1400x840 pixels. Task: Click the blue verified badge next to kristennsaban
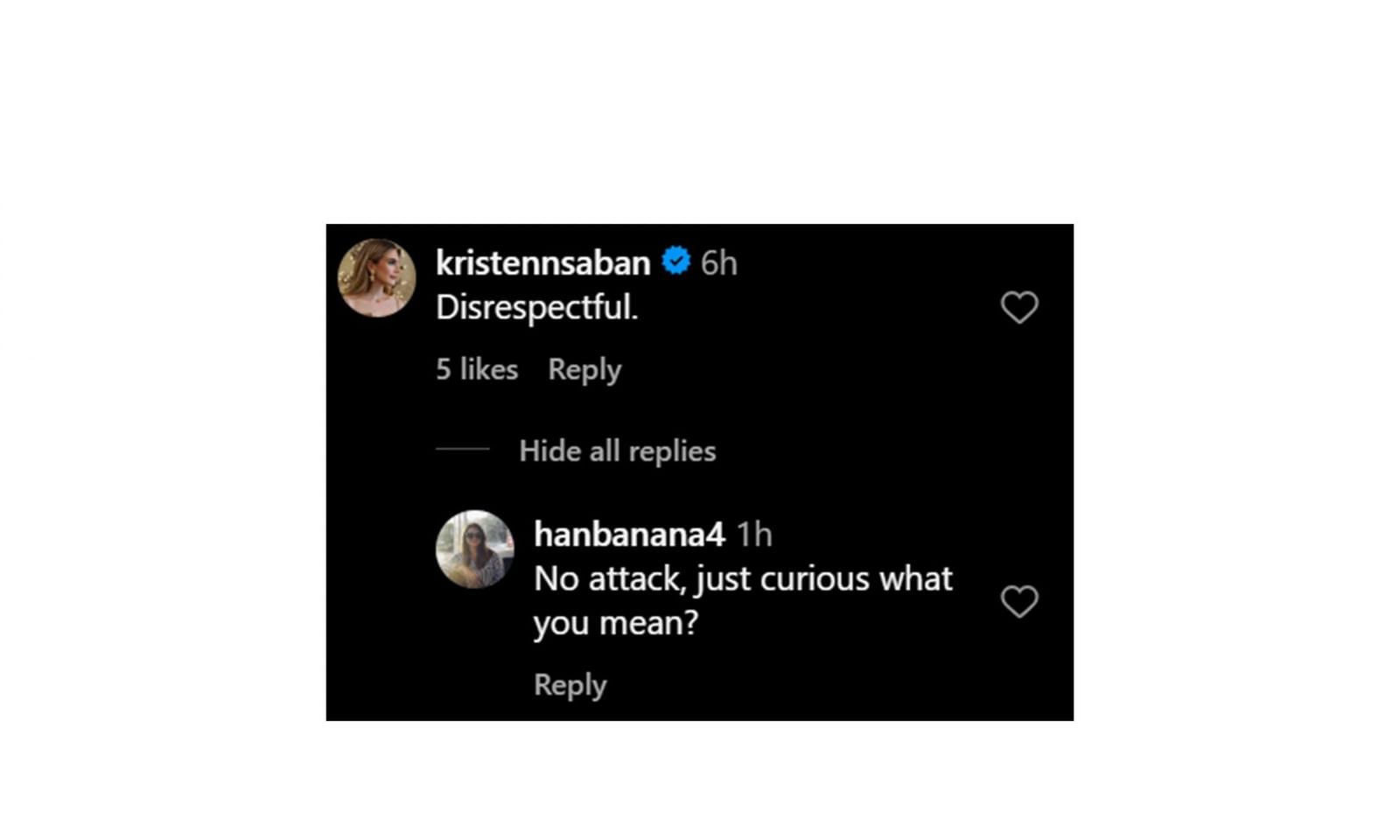[676, 260]
